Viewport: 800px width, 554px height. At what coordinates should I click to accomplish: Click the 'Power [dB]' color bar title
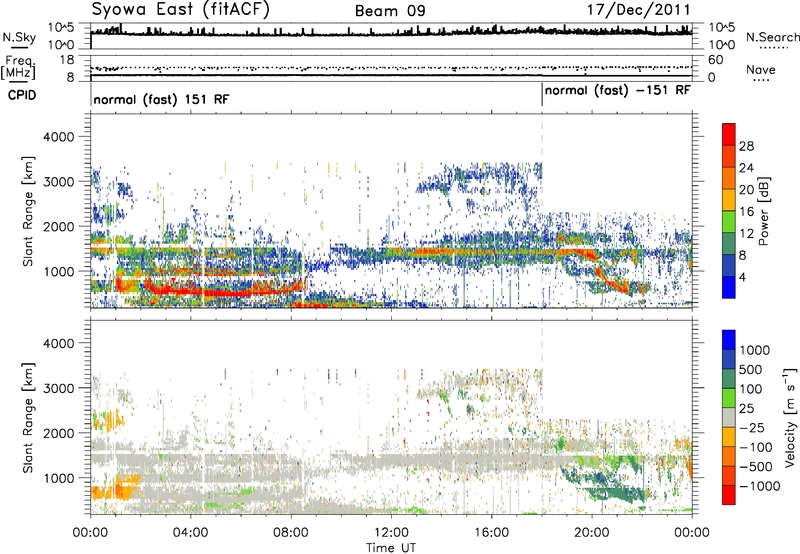[x=763, y=211]
